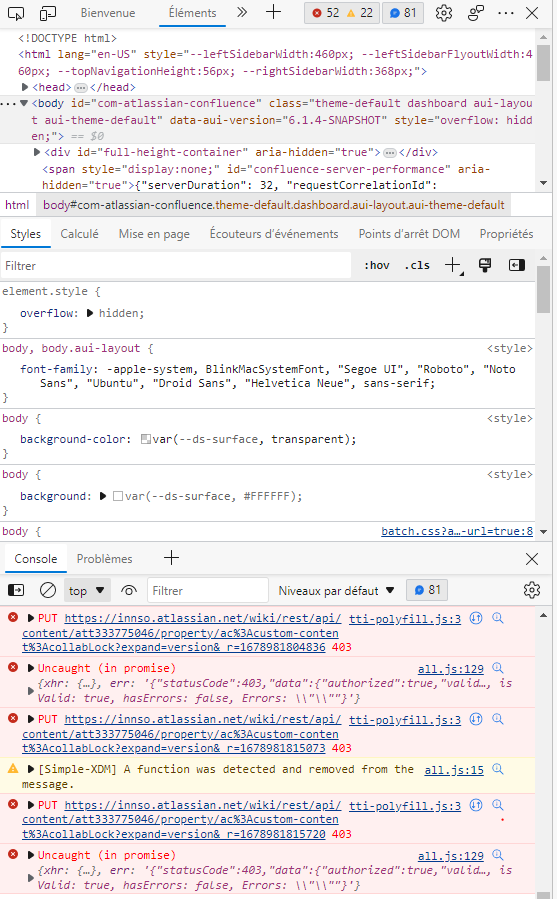Viewport: 557px width, 899px height.
Task: Toggle :hov element state panel
Action: [377, 265]
